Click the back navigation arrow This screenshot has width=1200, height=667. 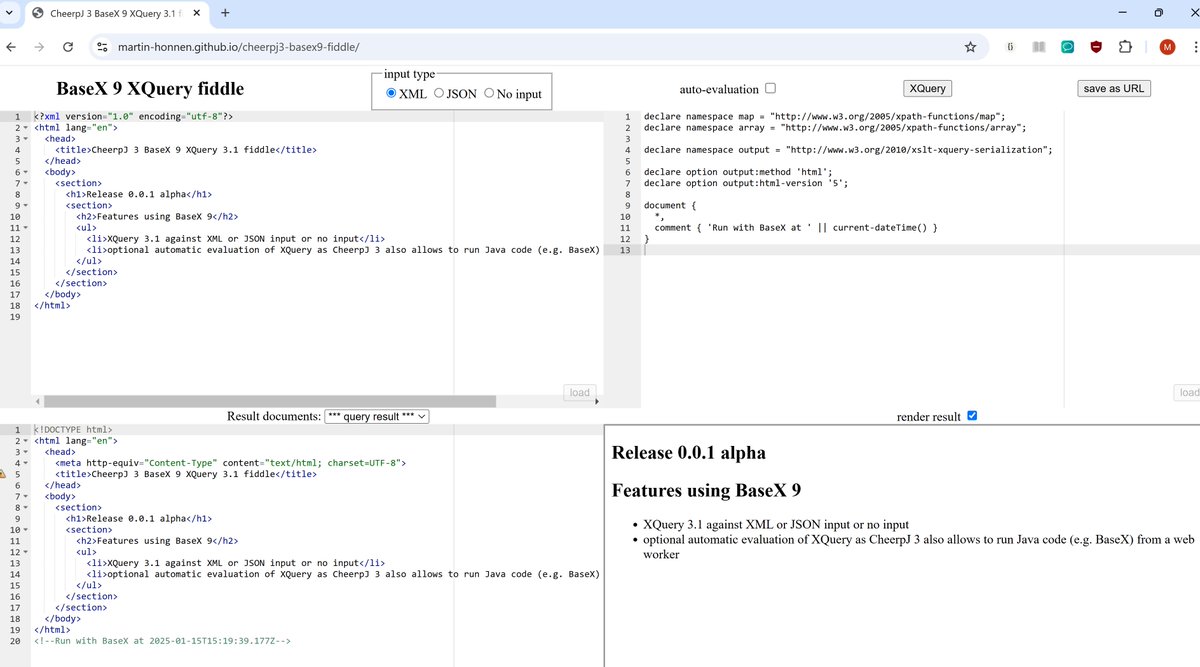click(11, 46)
